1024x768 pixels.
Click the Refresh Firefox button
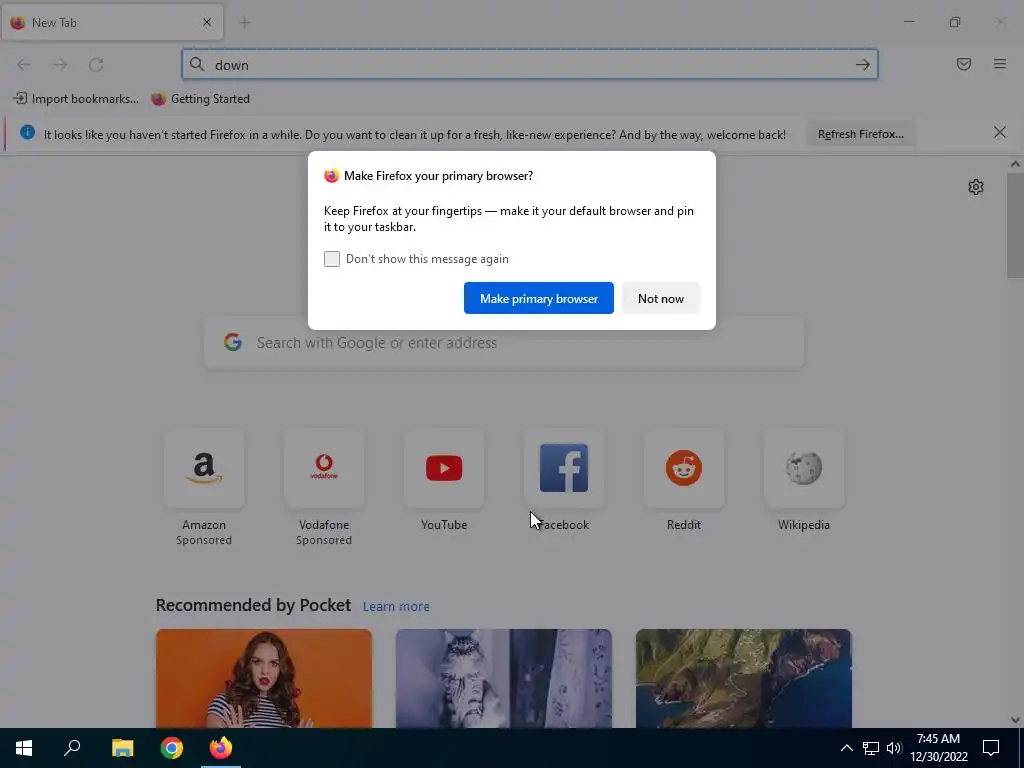pos(861,135)
